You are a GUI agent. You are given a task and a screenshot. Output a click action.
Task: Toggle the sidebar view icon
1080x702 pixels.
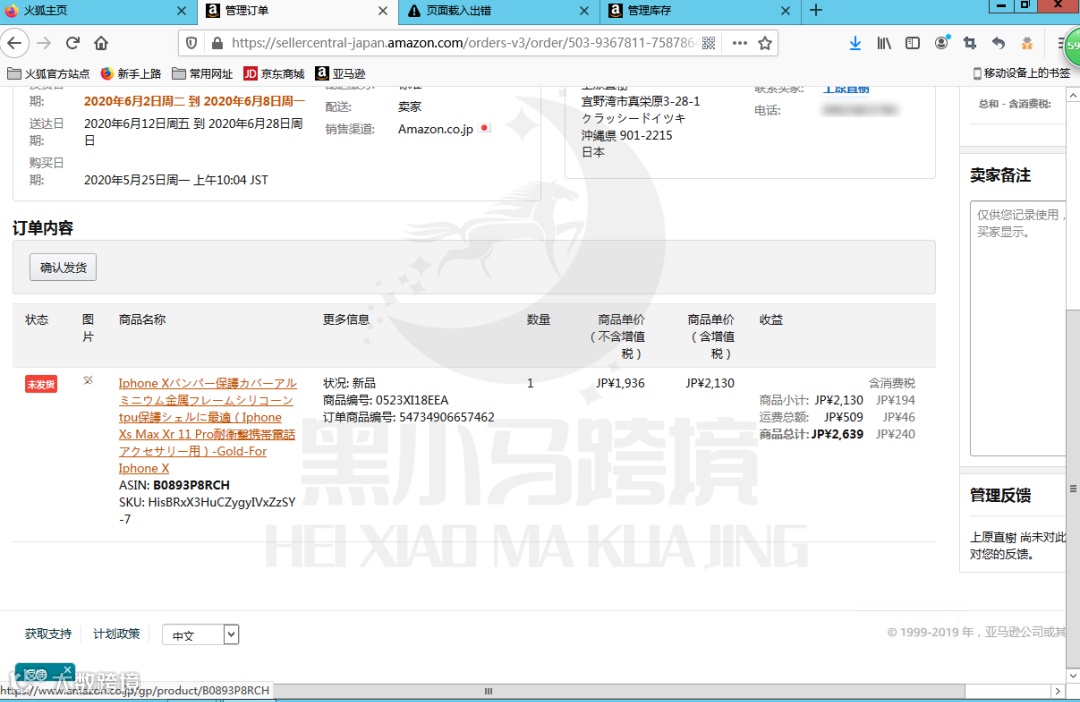pos(913,43)
